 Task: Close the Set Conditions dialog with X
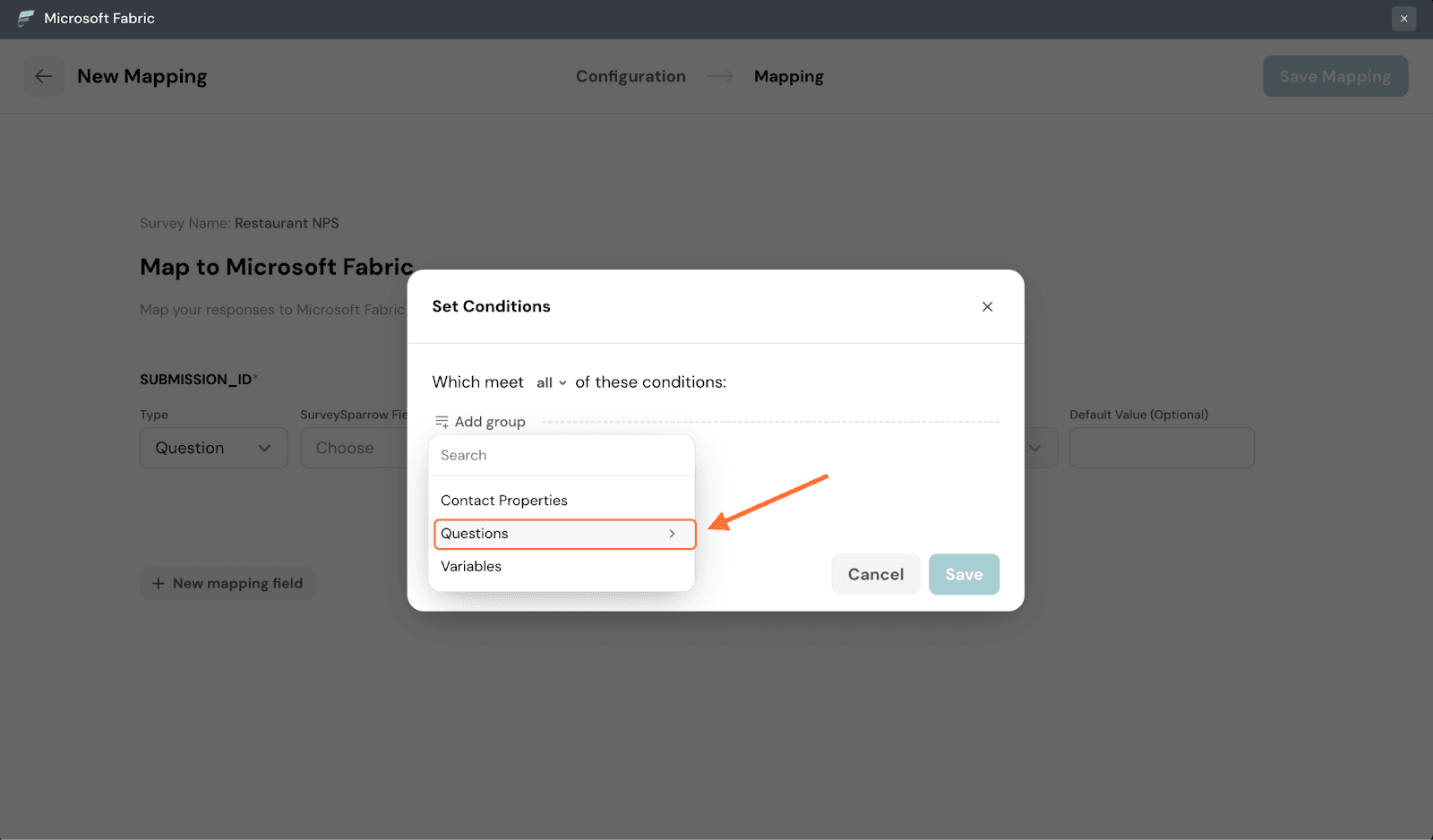[987, 307]
